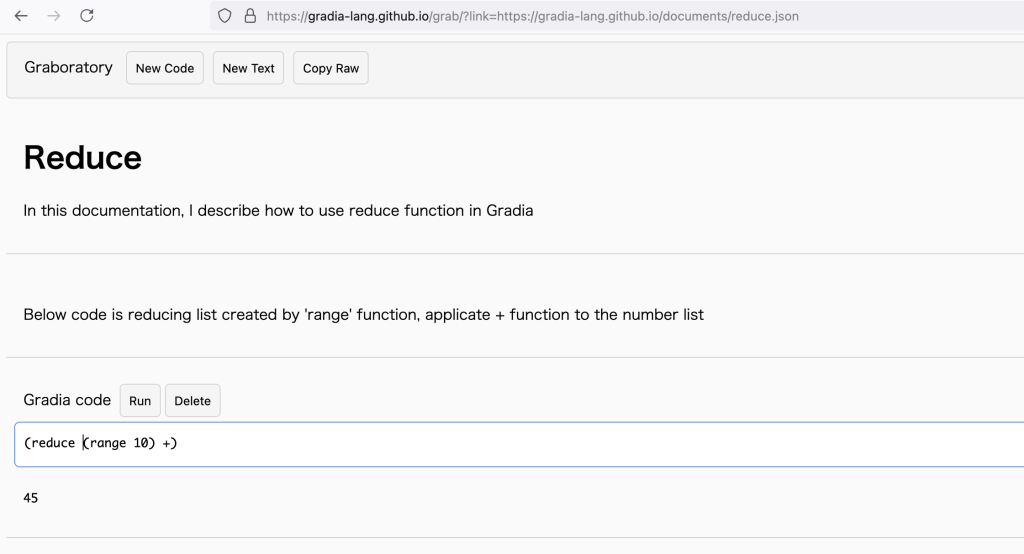Open the Graboratory brand link
This screenshot has height=554, width=1024.
[69, 67]
